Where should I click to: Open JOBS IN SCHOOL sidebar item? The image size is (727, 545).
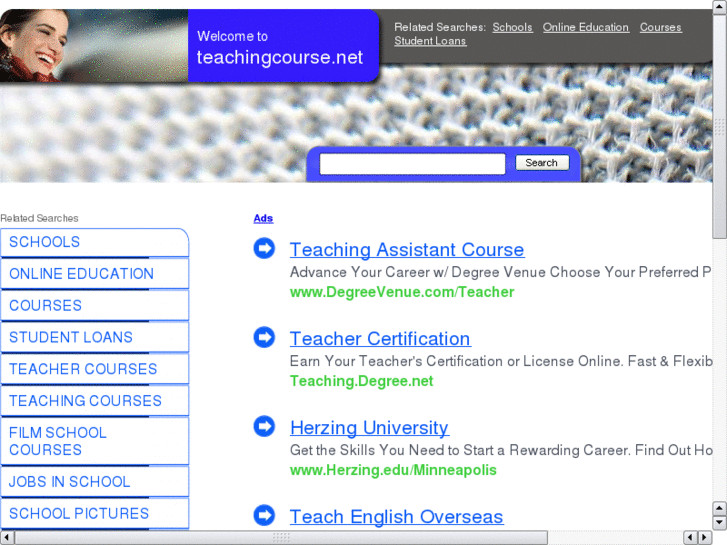coord(95,482)
